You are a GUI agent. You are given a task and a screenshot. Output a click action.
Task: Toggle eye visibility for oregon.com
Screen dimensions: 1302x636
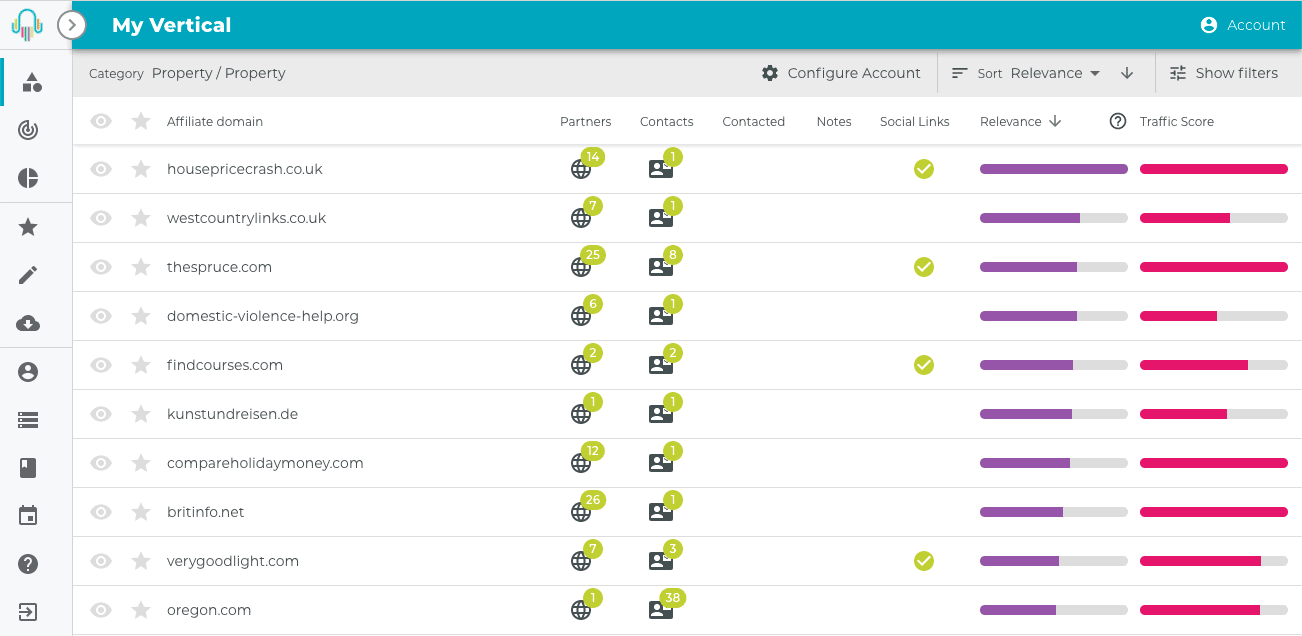click(101, 610)
